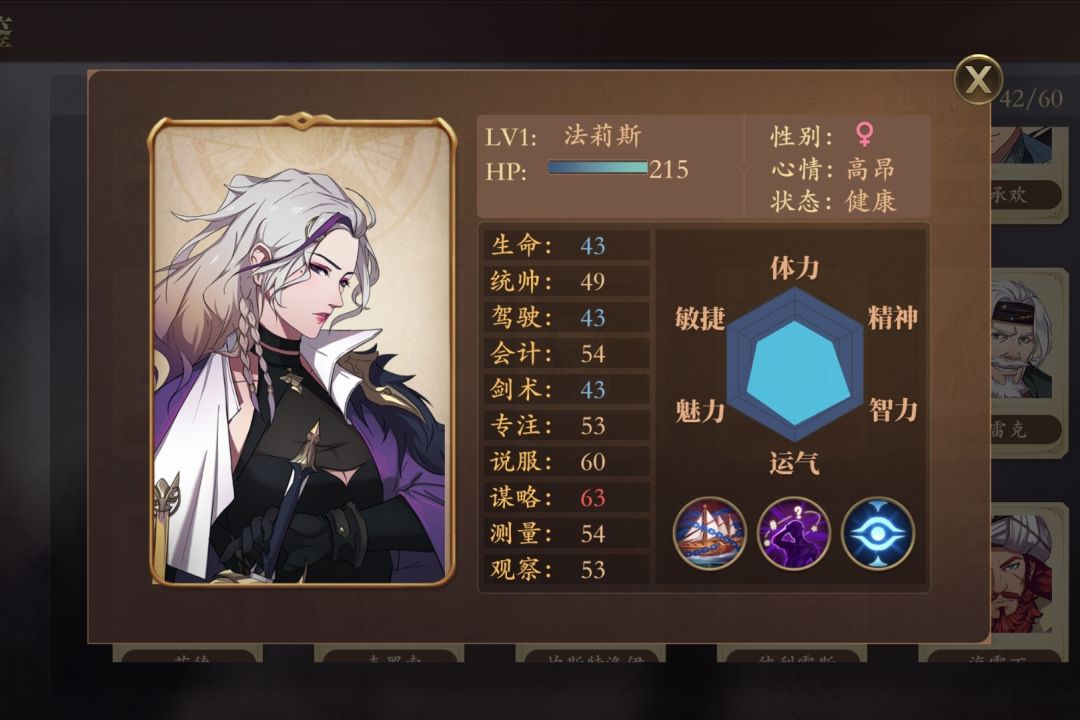Image resolution: width=1080 pixels, height=720 pixels.
Task: Select the 说服 stat row
Action: 567,462
